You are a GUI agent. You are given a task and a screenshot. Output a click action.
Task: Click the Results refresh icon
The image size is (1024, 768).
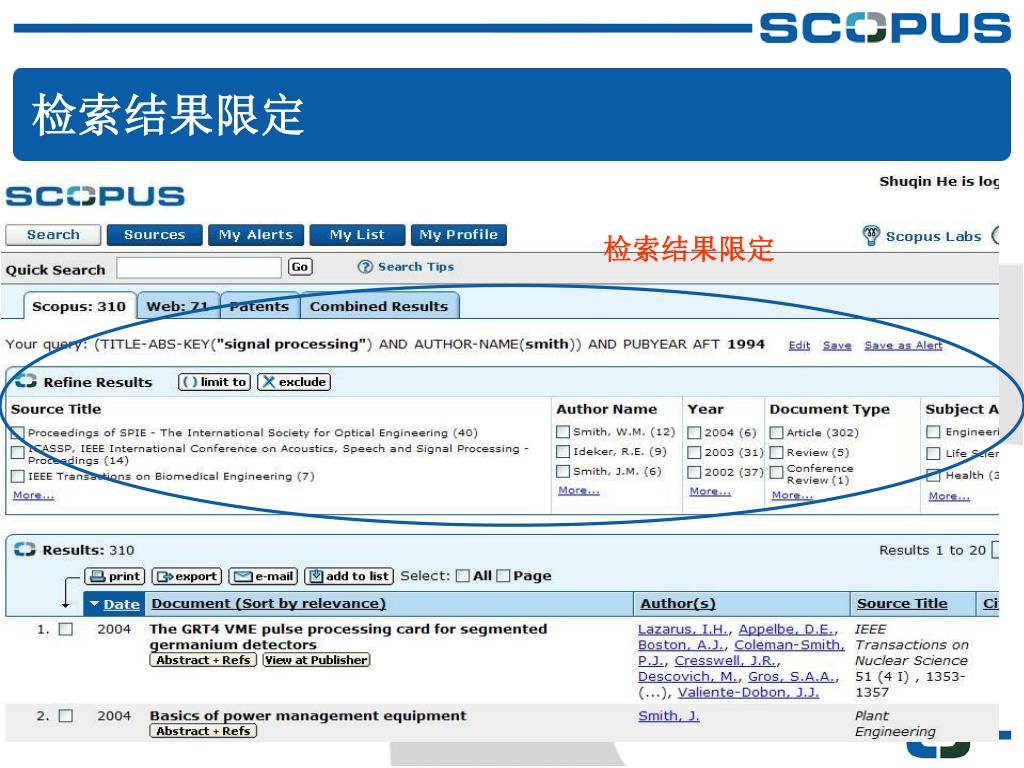(25, 549)
